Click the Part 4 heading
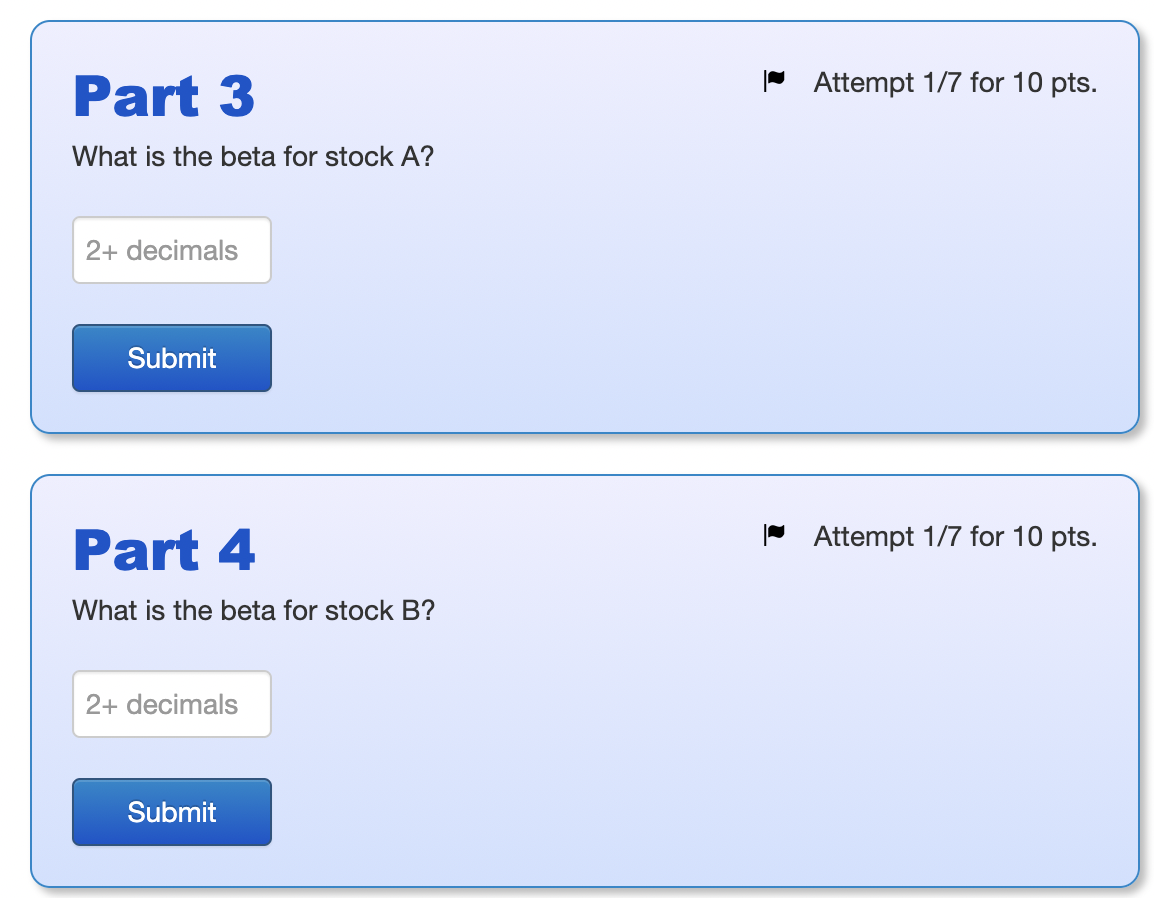1154x898 pixels. (164, 549)
